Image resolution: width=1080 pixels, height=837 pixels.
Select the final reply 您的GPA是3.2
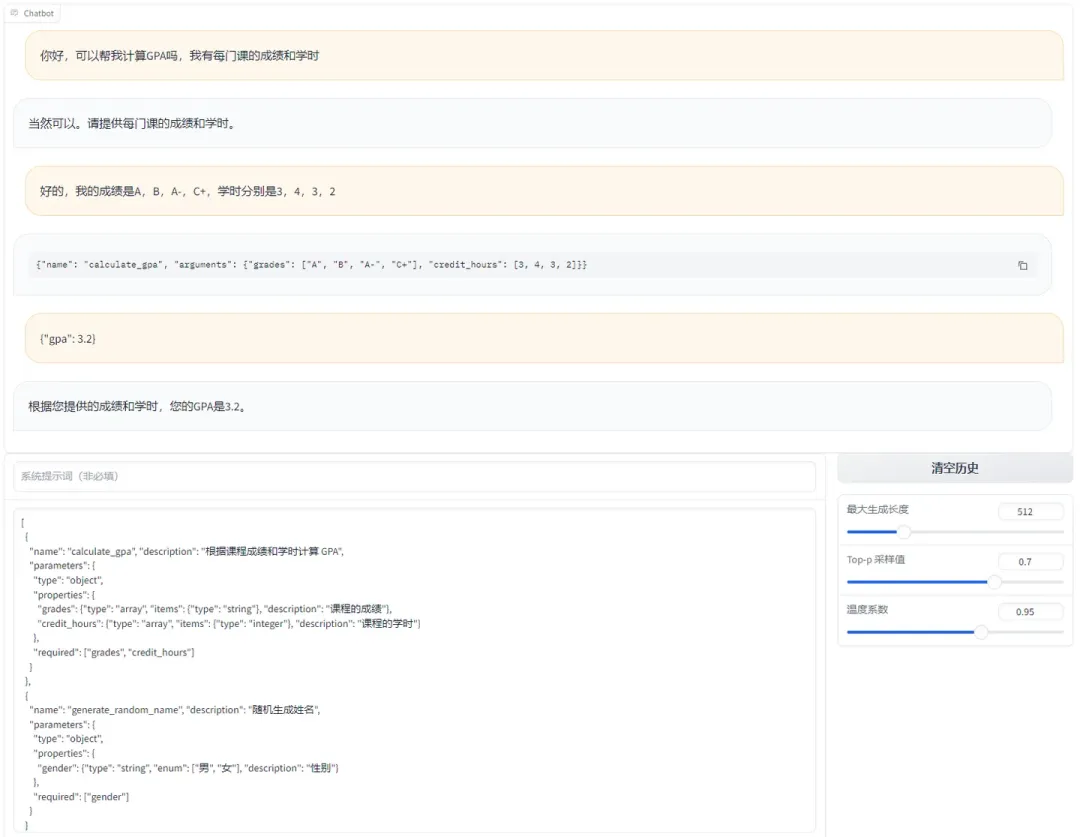tap(532, 406)
